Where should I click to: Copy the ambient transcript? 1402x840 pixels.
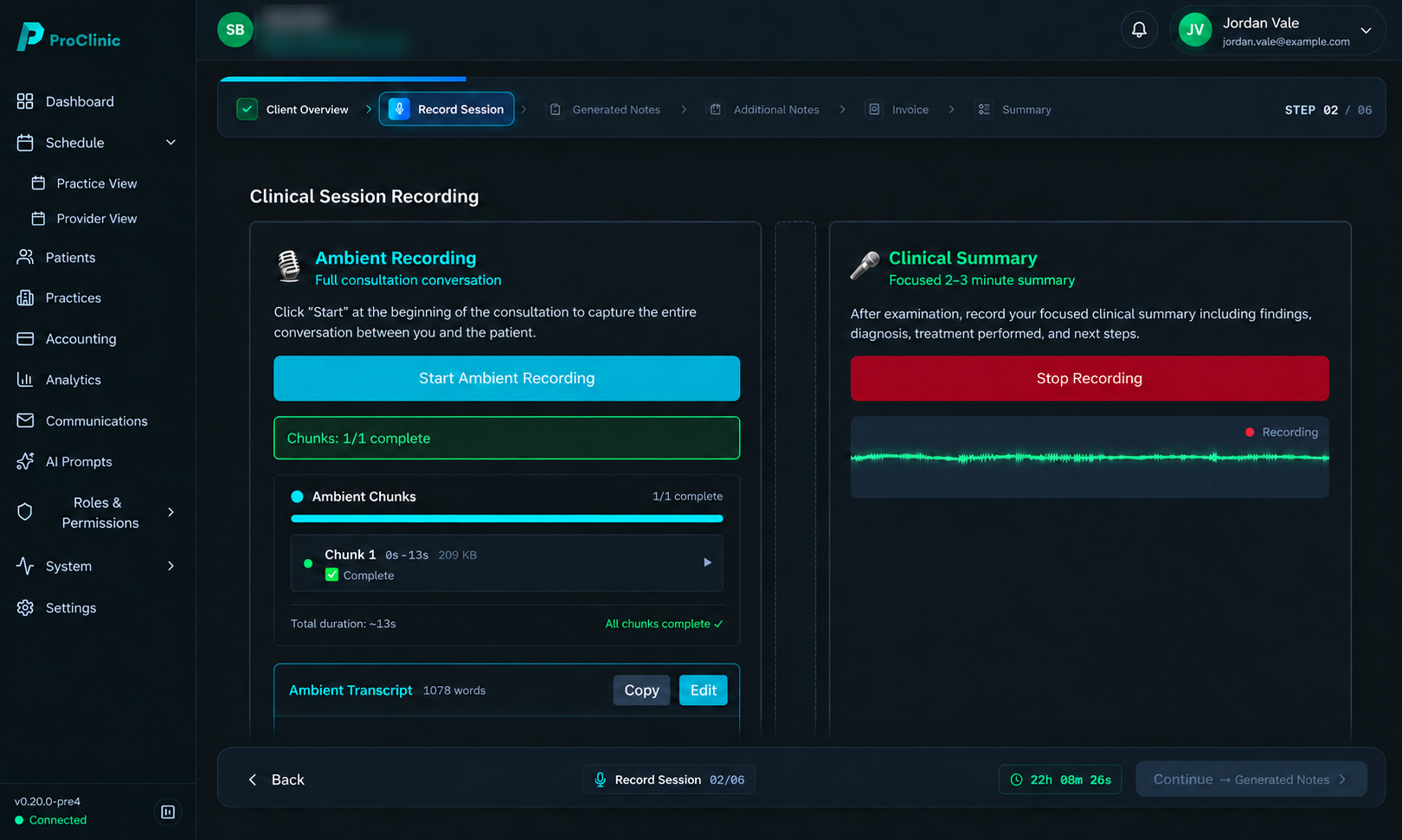(x=641, y=690)
